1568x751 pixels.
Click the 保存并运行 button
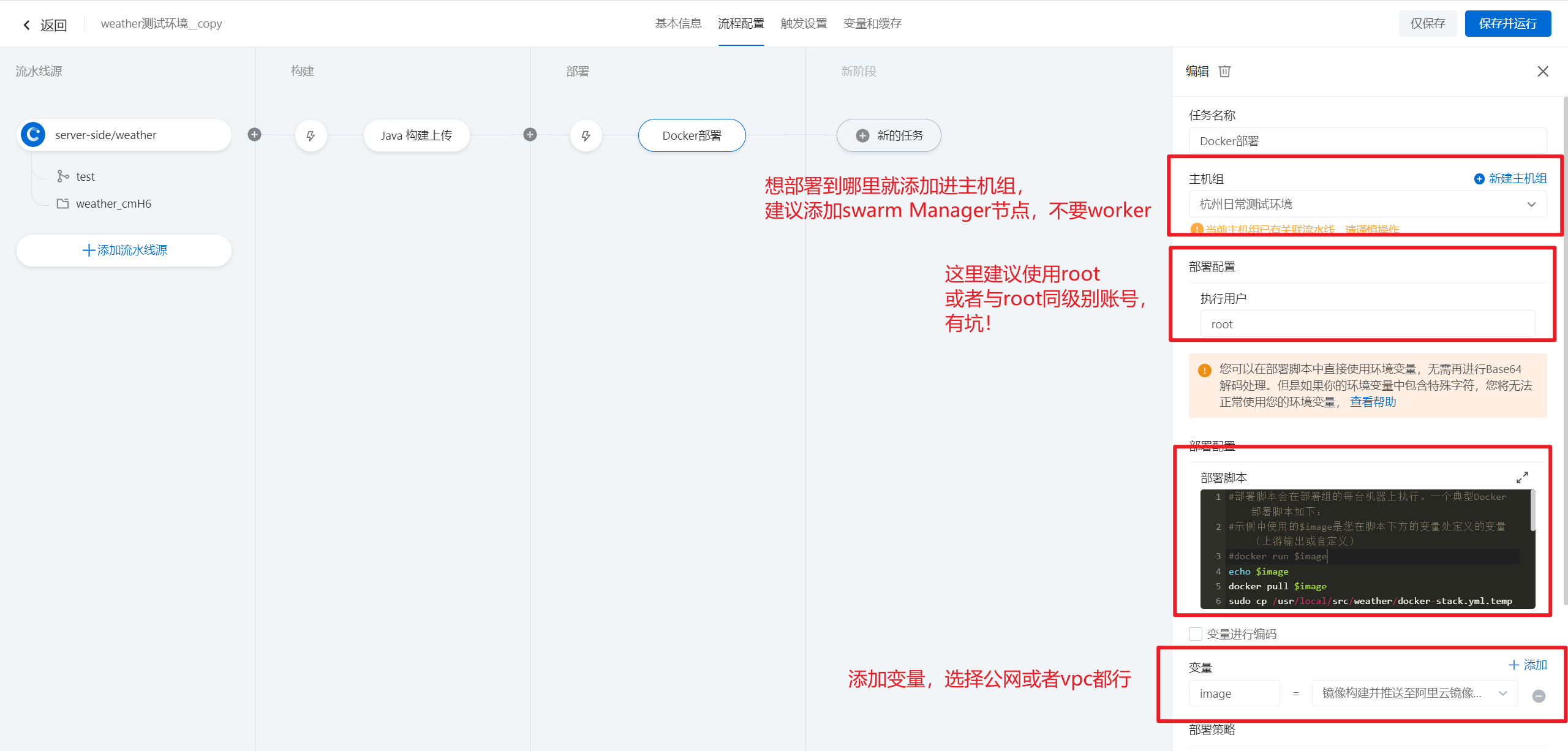point(1507,23)
